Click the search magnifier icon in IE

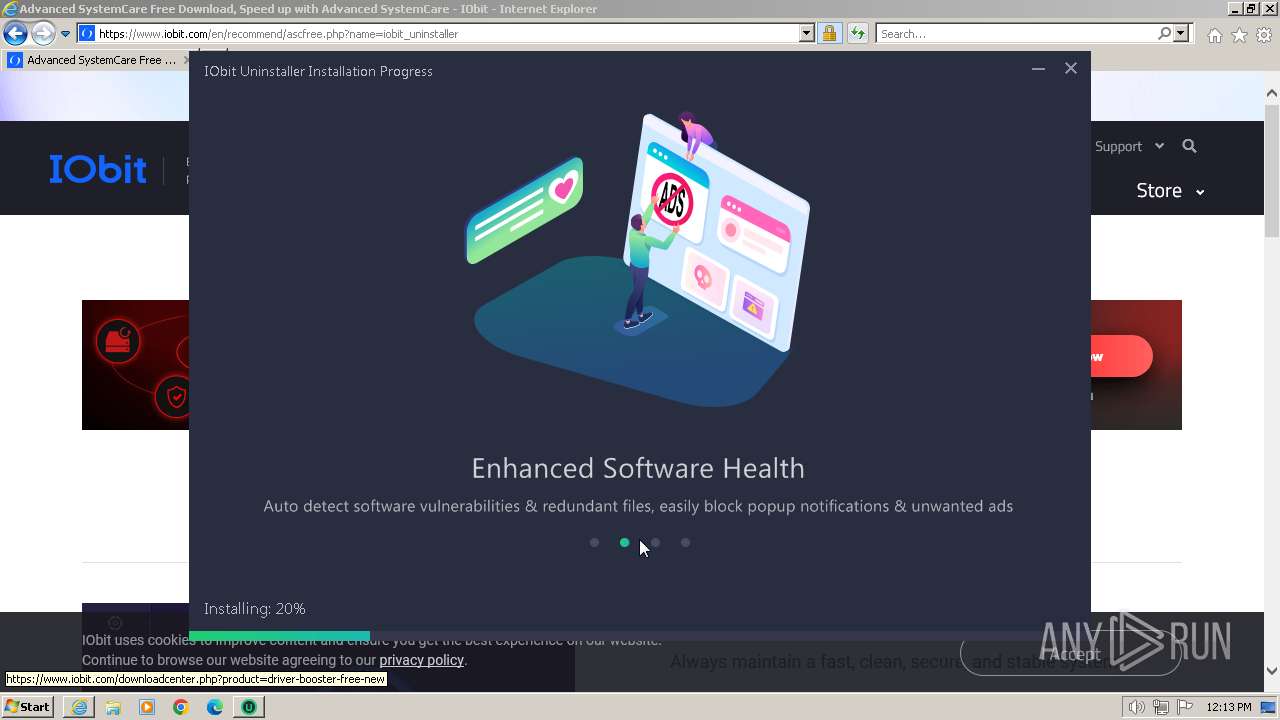[x=1164, y=34]
